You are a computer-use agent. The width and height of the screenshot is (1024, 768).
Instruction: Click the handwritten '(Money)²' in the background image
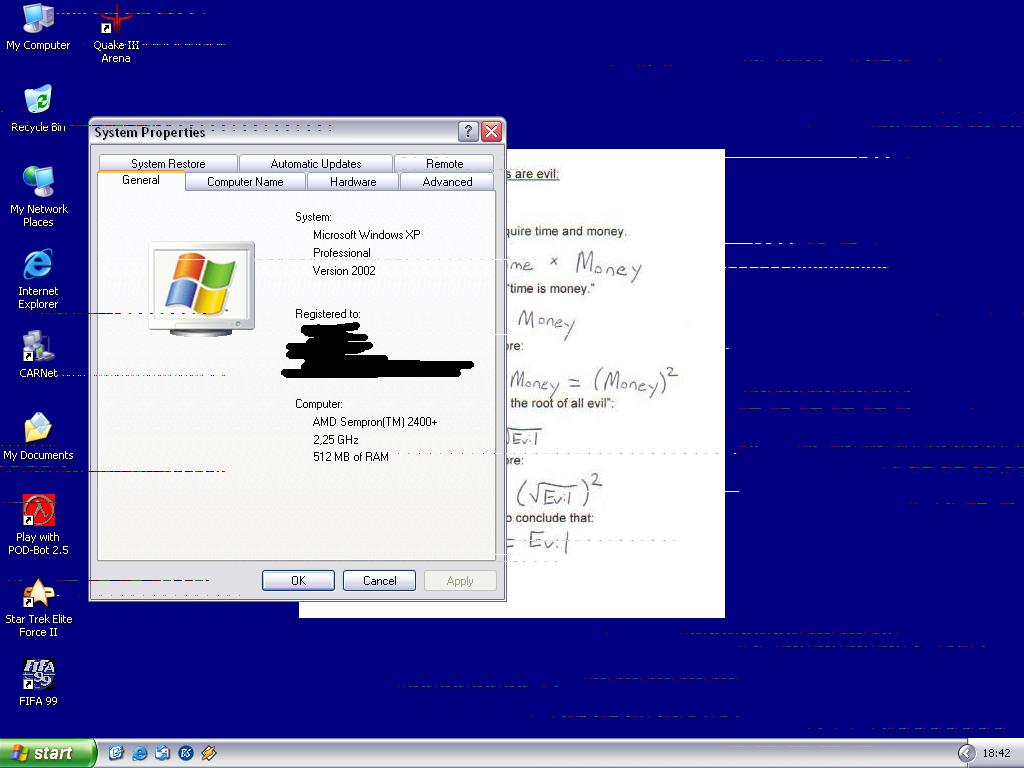pos(635,381)
